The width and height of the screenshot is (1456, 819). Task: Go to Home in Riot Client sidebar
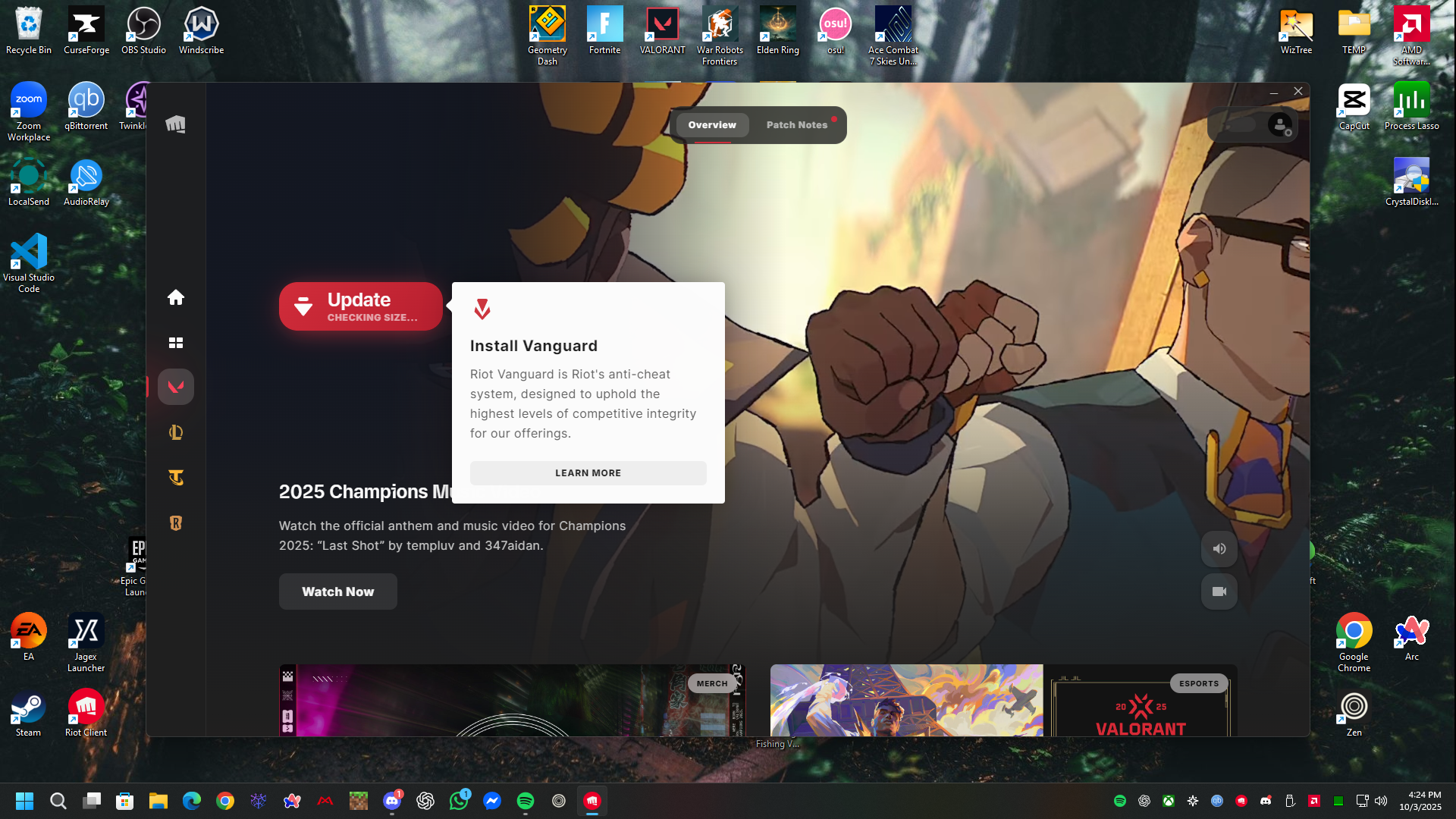(176, 297)
